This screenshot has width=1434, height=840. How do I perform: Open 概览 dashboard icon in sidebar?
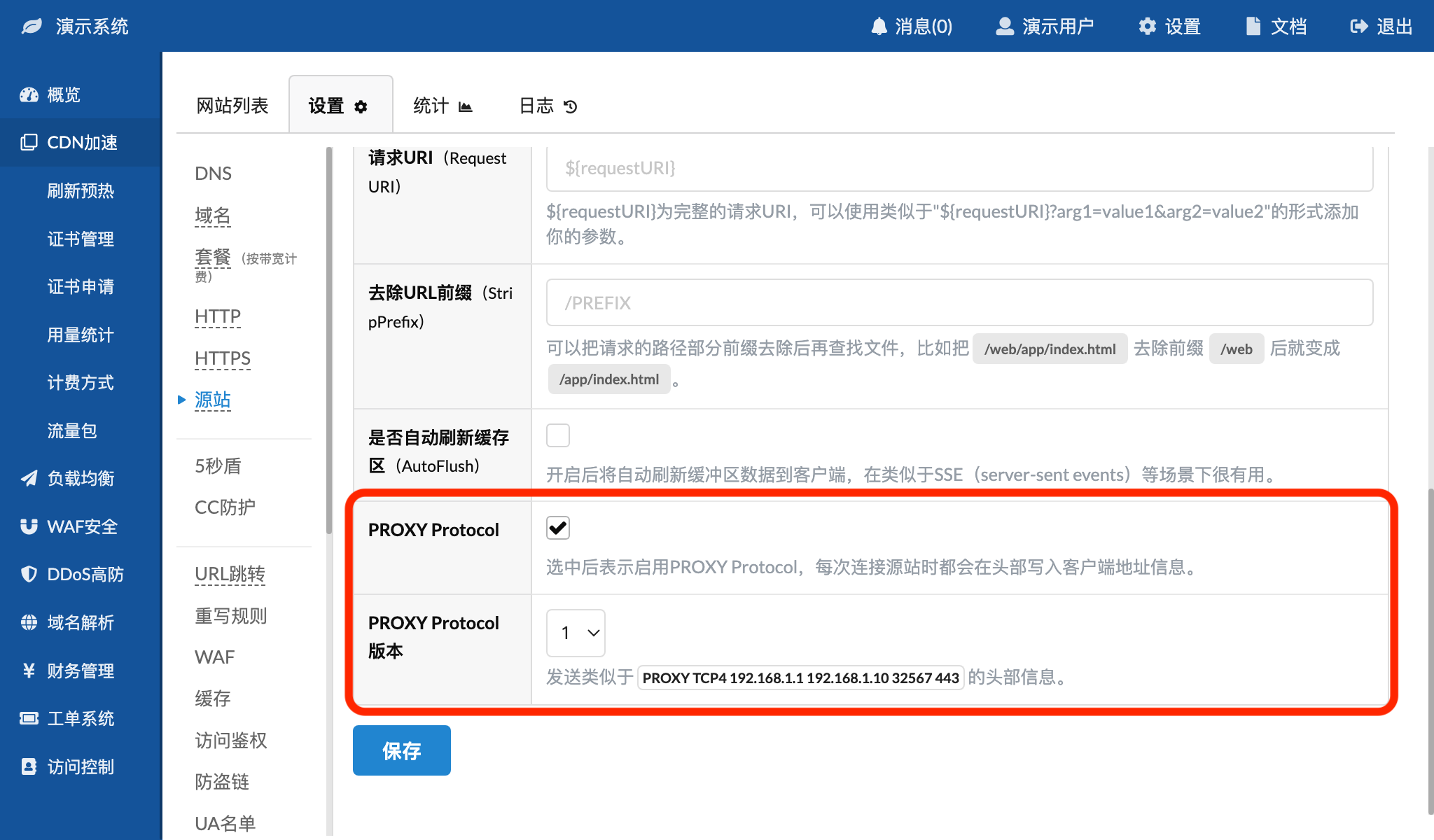pos(29,94)
